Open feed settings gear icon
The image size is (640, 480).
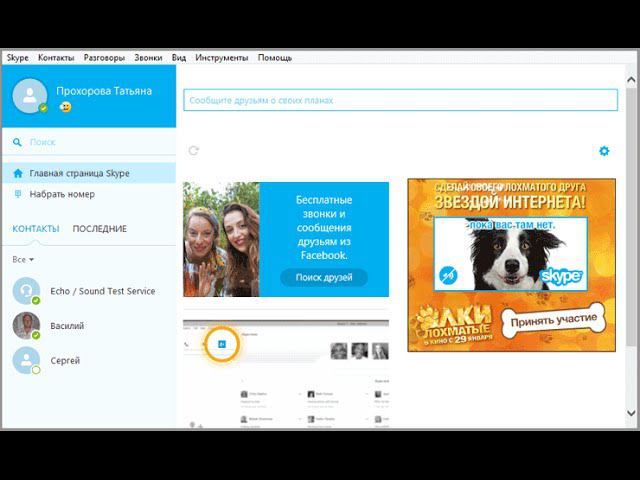pyautogui.click(x=604, y=151)
